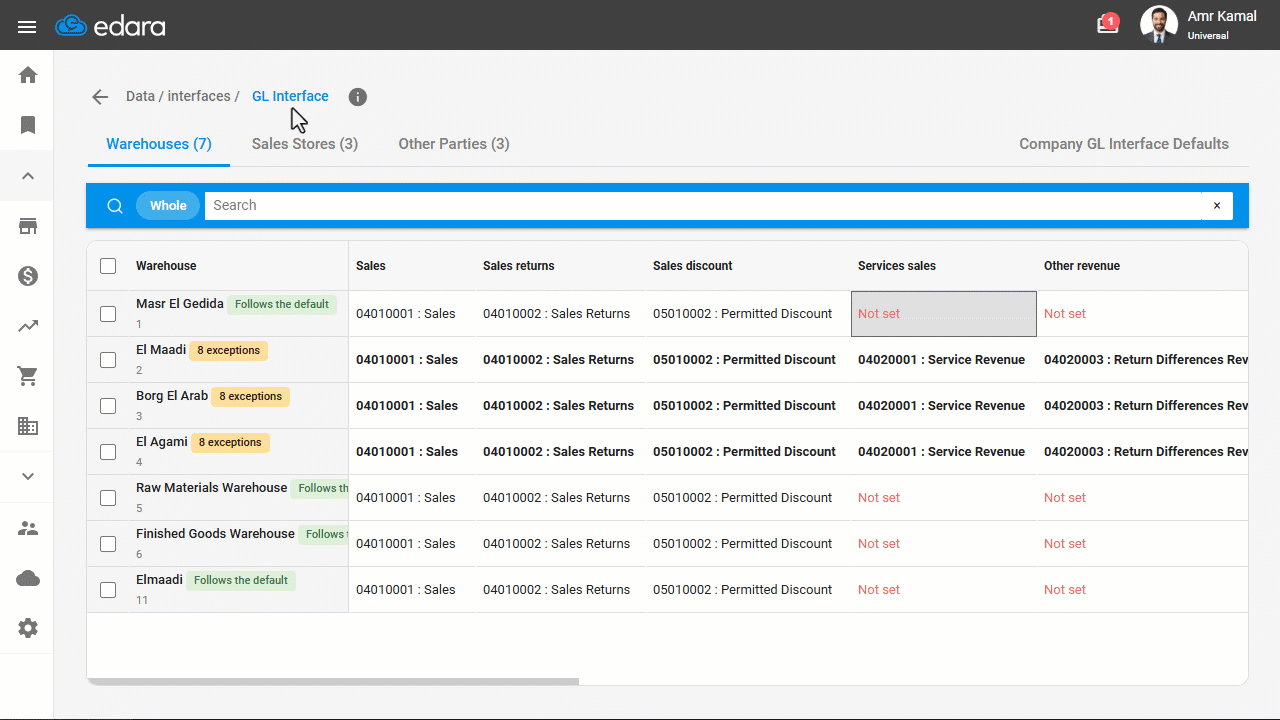This screenshot has height=720, width=1280.
Task: Switch to the Warehouses (7) tab
Action: (x=159, y=144)
